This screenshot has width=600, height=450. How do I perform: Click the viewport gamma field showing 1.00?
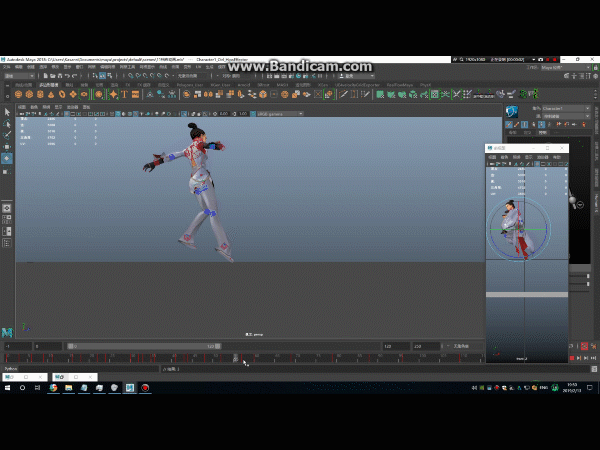click(243, 114)
